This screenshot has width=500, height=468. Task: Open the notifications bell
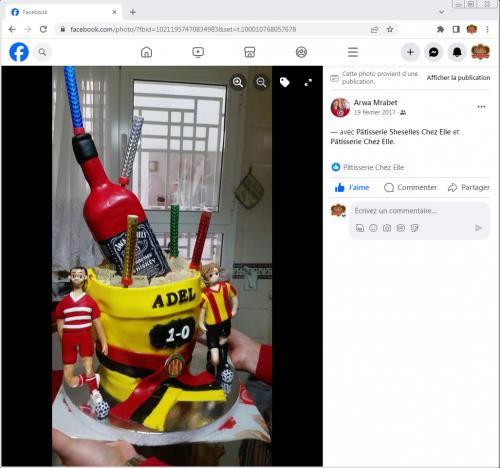[457, 52]
